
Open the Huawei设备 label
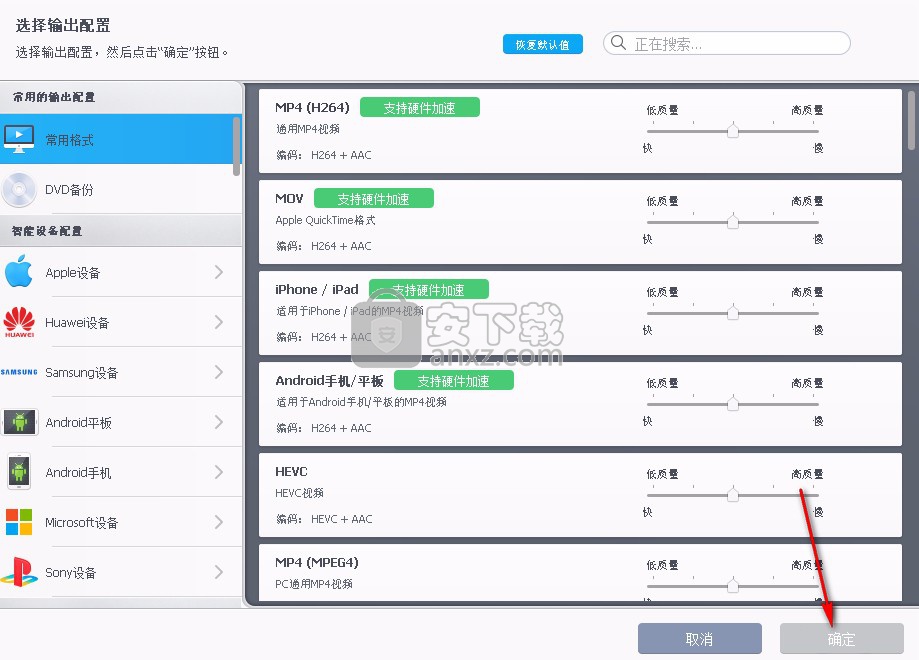tap(77, 322)
